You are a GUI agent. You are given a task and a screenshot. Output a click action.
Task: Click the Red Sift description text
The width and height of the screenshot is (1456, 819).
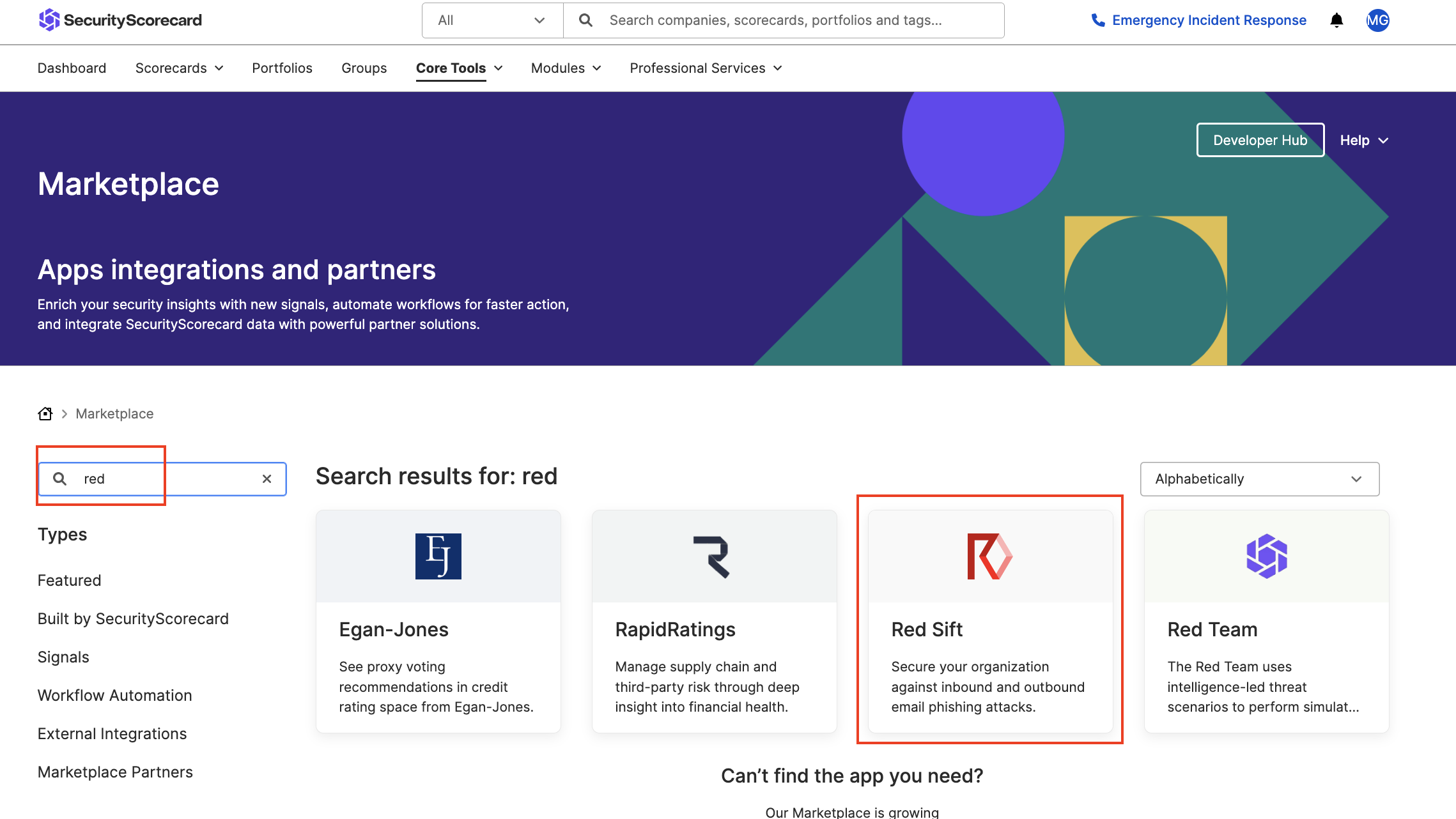987,687
